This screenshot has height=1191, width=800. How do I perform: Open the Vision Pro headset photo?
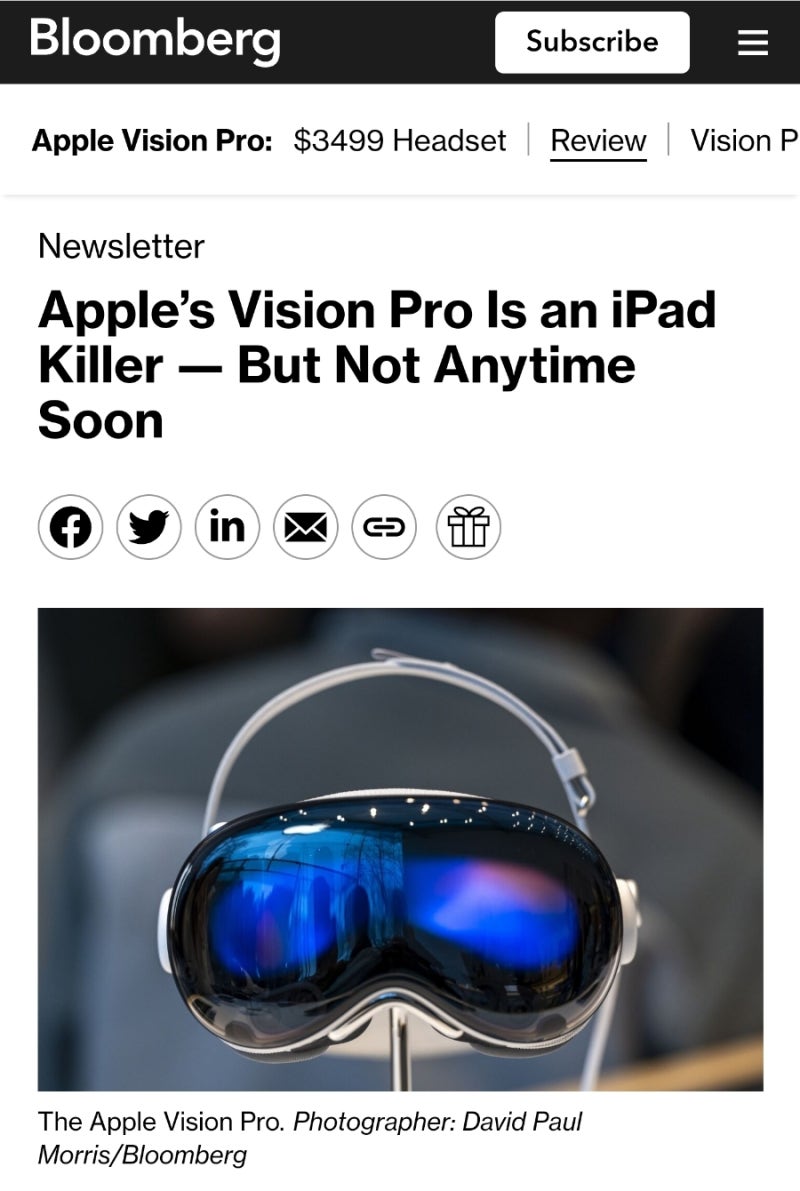click(400, 849)
